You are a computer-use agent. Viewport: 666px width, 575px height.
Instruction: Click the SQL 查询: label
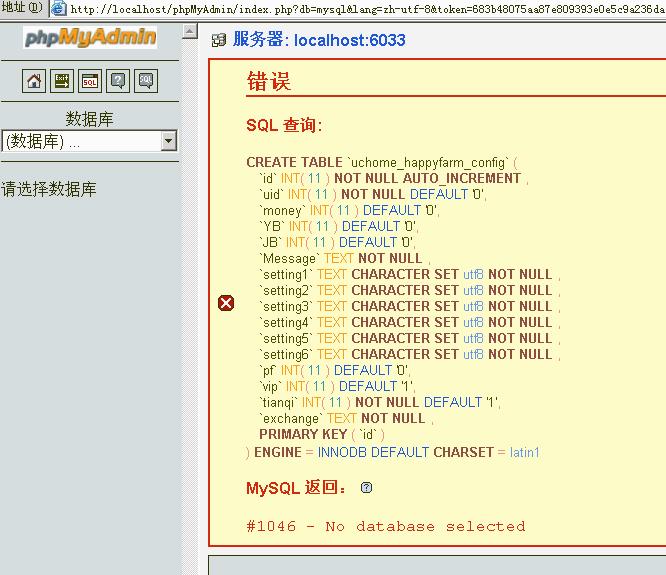[x=284, y=125]
